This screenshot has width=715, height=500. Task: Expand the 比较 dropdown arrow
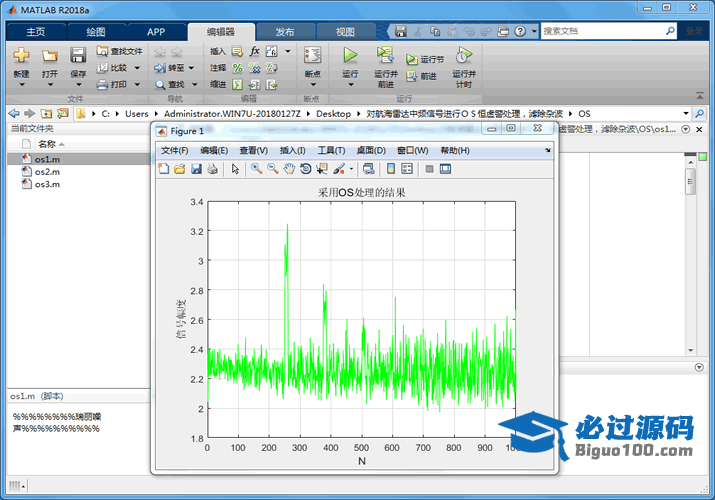[137, 68]
